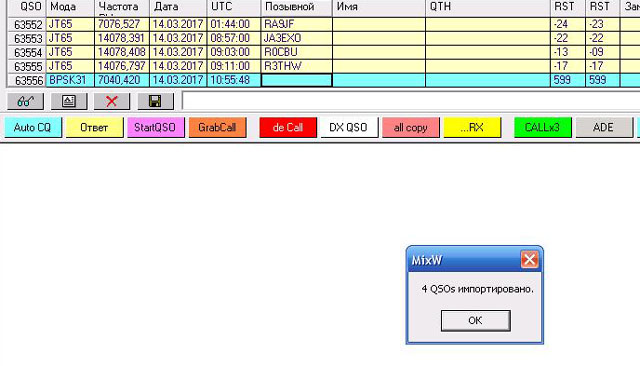Focus the empty callsign field in row 63556
640x366 pixels.
tap(297, 80)
